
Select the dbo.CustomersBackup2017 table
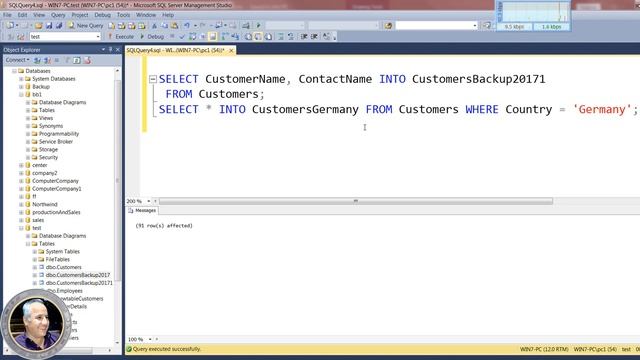tap(78, 275)
